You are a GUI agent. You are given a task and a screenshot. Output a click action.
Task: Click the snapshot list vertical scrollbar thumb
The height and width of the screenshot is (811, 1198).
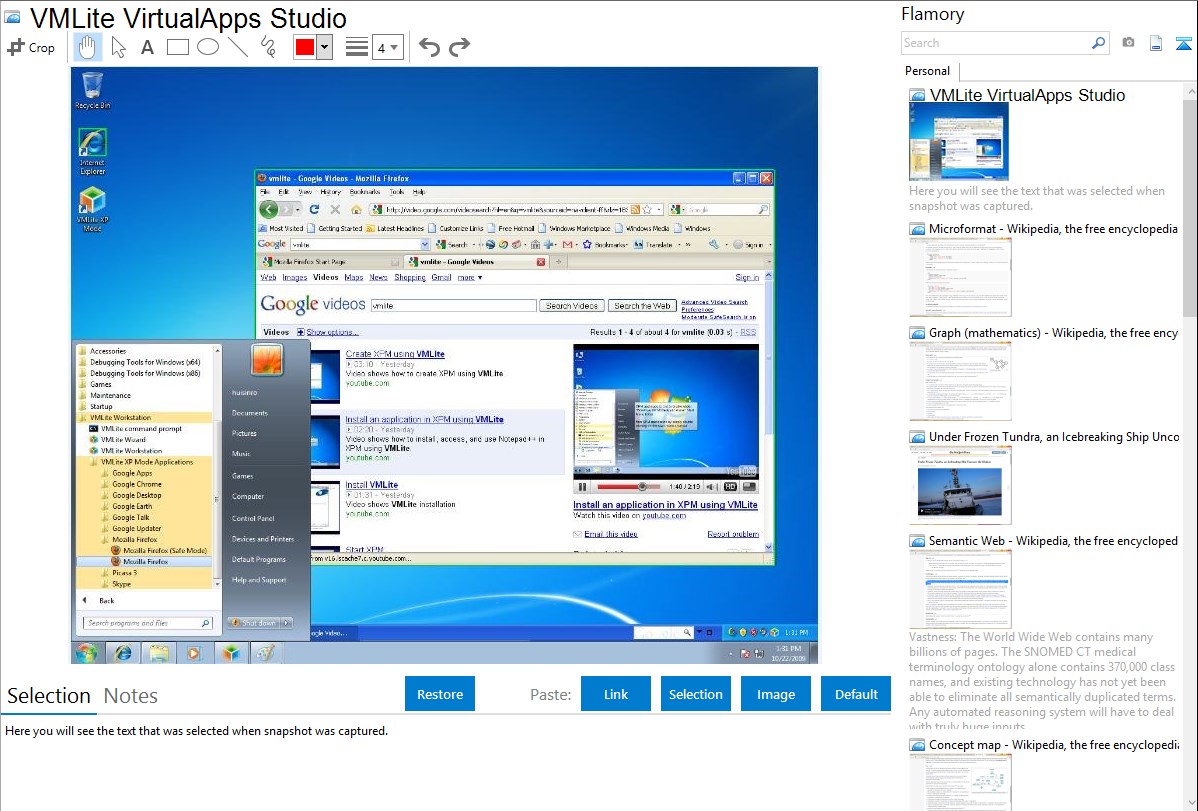(1190, 208)
